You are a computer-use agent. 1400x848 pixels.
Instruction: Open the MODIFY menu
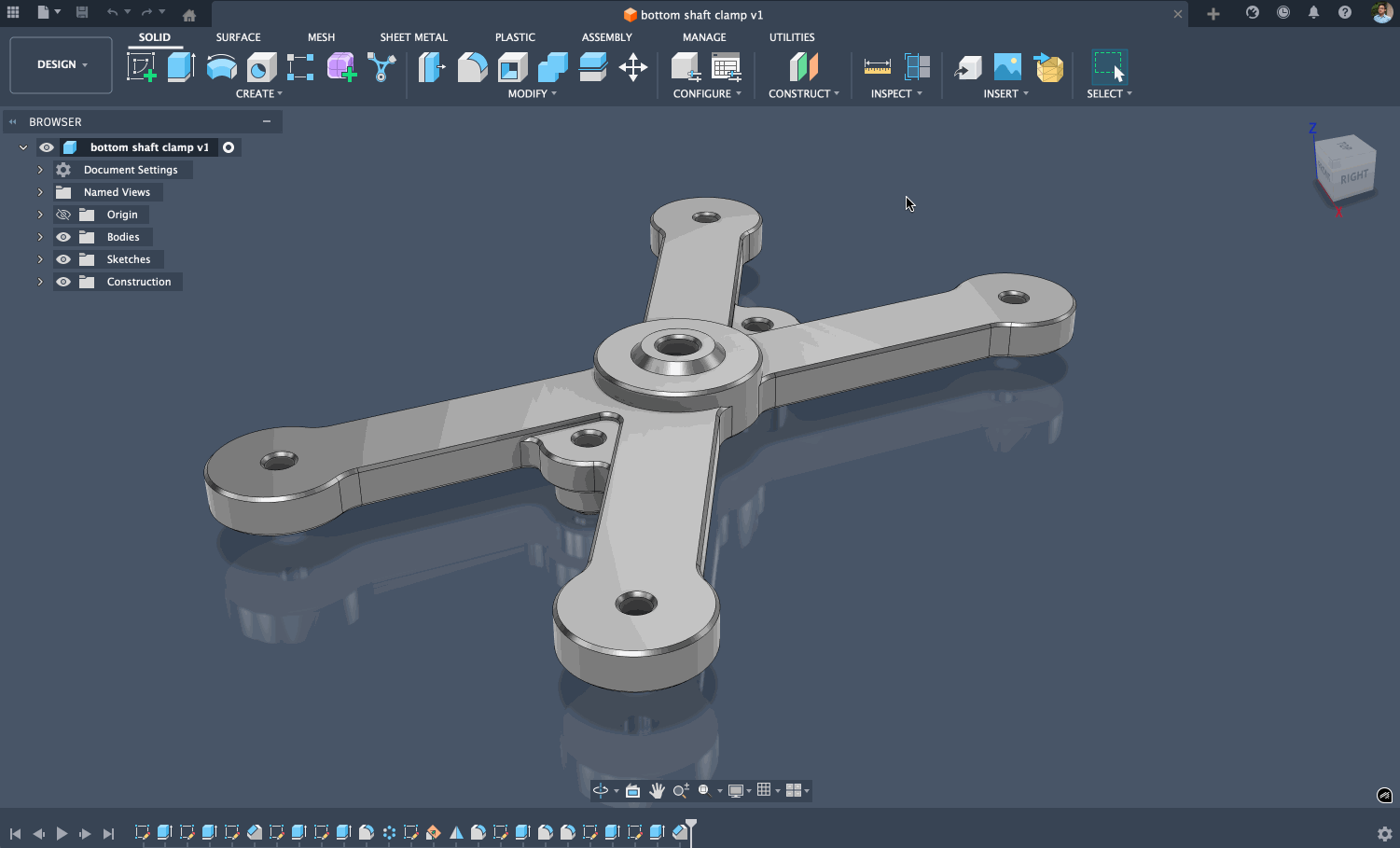[x=532, y=93]
